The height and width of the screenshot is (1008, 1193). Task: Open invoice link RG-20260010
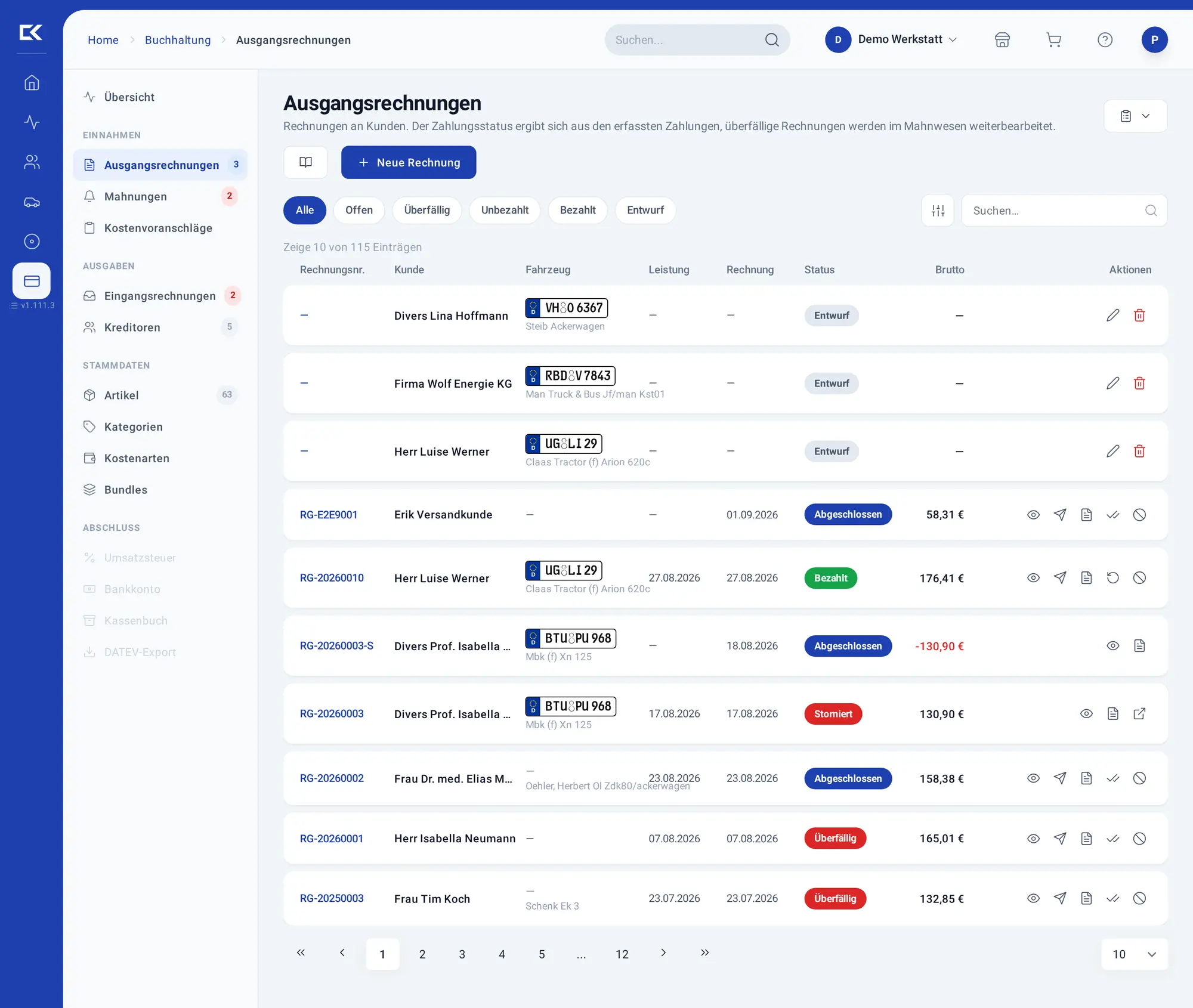(332, 577)
